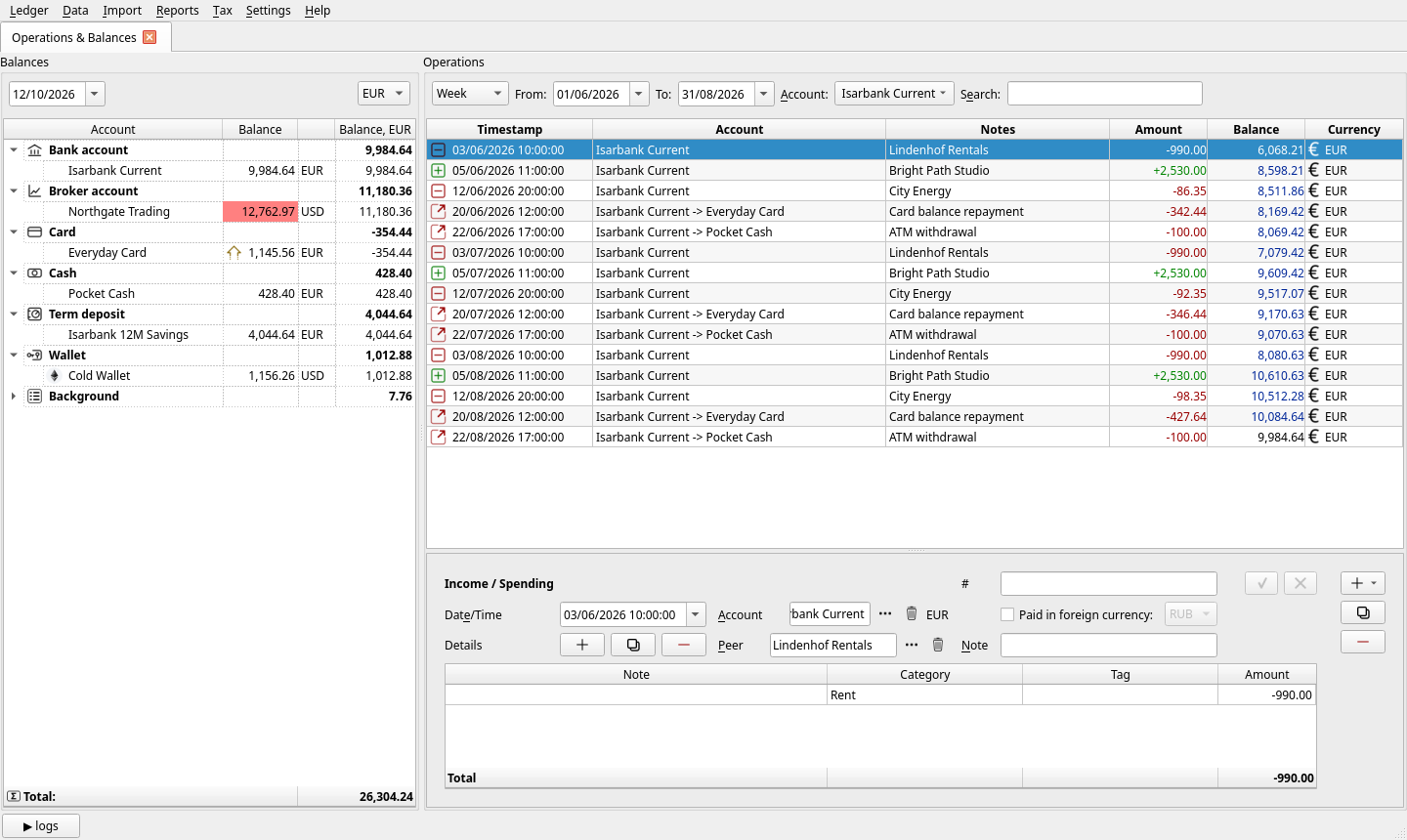Click the Cash category icon
The image size is (1407, 840).
point(34,273)
